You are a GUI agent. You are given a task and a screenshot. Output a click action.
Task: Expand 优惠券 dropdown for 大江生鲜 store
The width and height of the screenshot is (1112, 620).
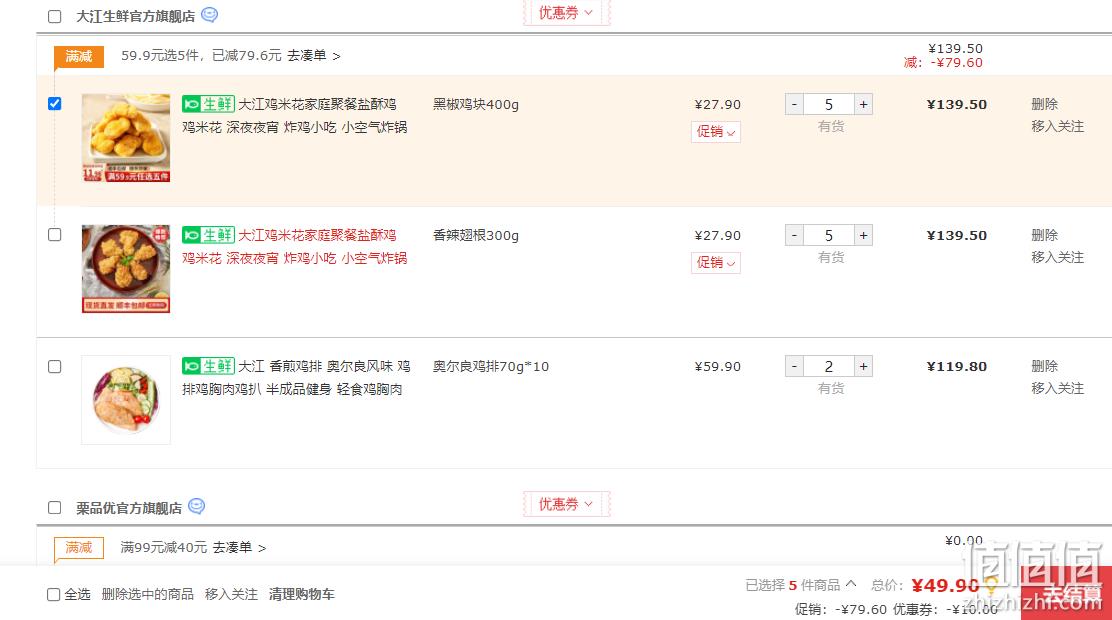click(x=566, y=13)
